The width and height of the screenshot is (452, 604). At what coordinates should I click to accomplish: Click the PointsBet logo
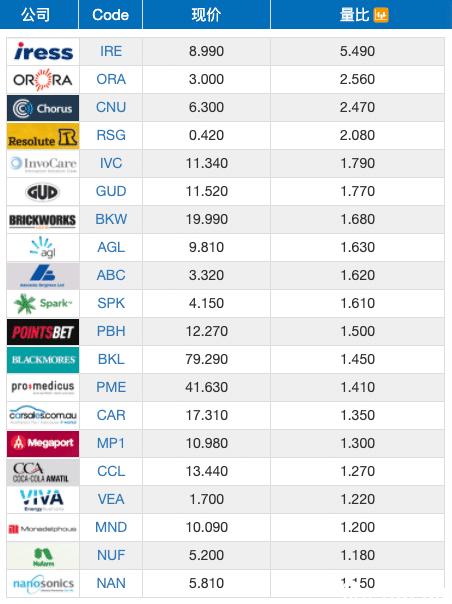click(x=43, y=332)
